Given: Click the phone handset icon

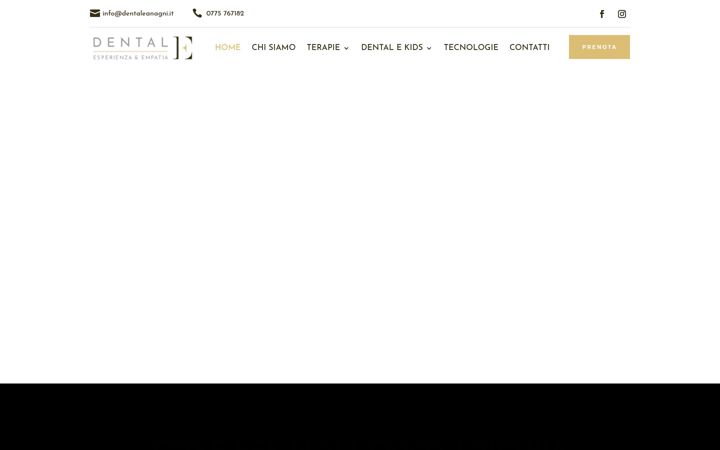Looking at the screenshot, I should 197,13.
